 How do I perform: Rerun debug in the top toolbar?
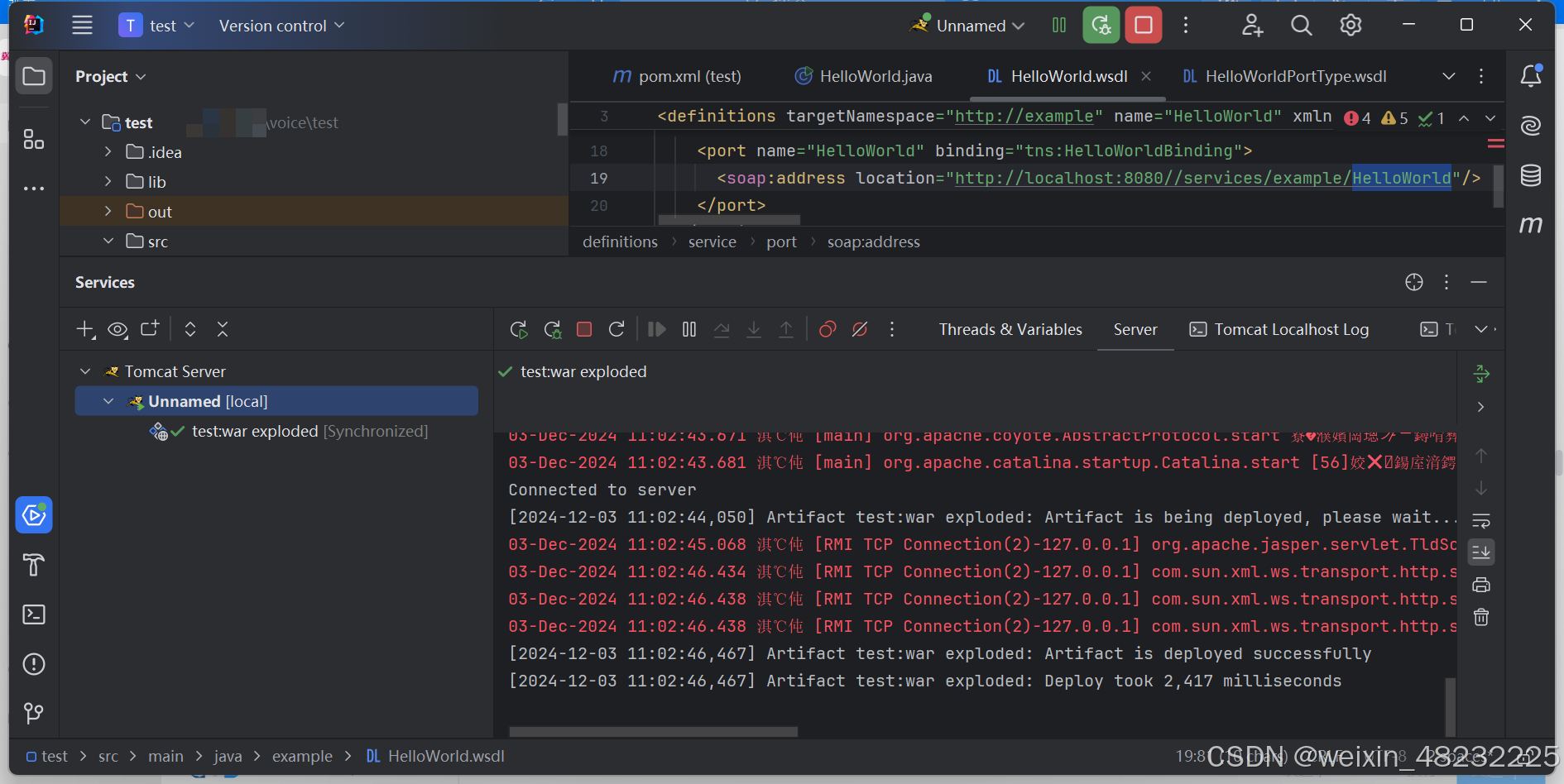[x=1101, y=25]
